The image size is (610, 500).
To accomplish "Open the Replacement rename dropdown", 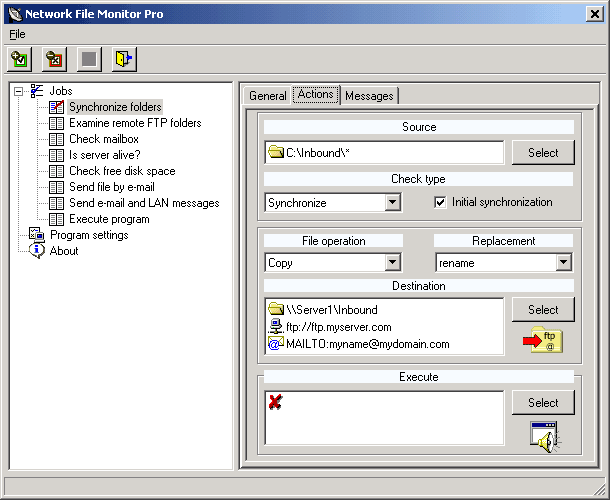I will tap(564, 263).
